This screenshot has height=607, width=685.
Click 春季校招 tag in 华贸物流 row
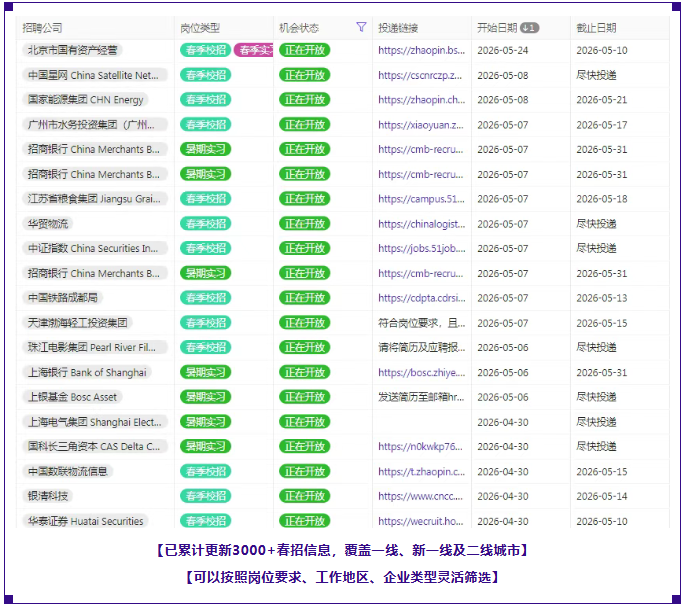[206, 224]
